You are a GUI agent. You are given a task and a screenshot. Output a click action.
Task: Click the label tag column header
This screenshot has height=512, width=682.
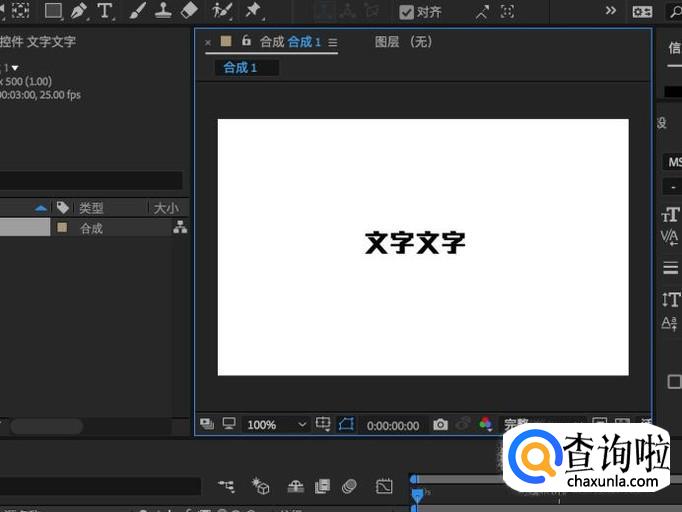[x=63, y=207]
